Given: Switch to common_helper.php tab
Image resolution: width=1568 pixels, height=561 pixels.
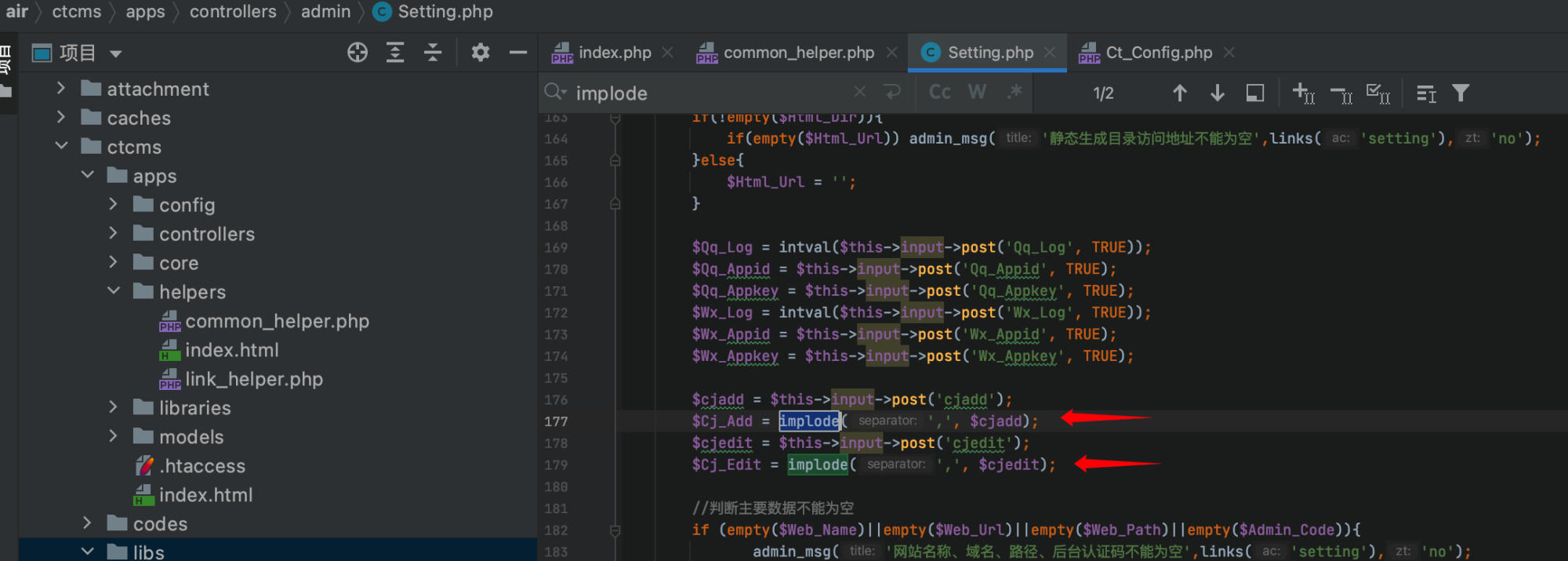Looking at the screenshot, I should (x=798, y=53).
